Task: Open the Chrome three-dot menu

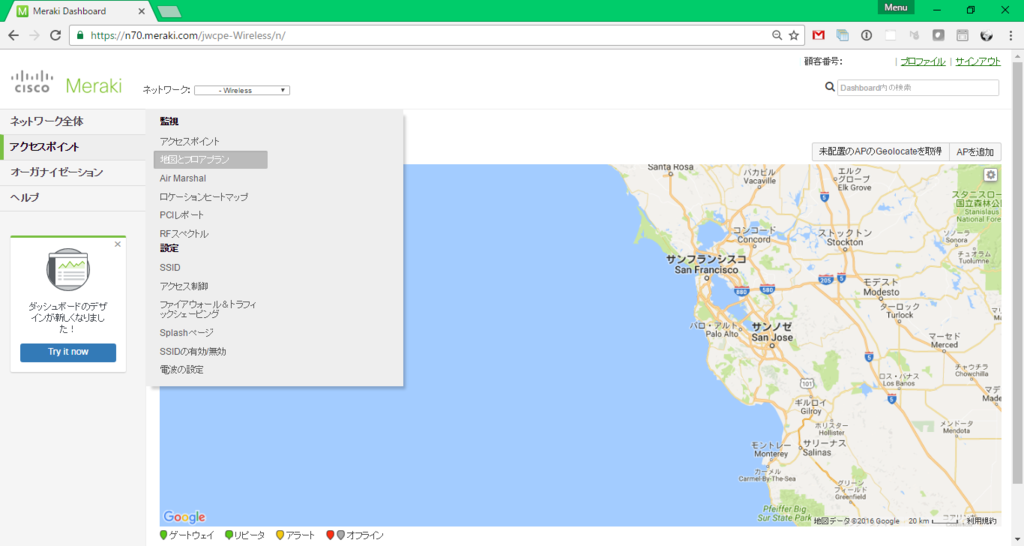Action: tap(1010, 35)
